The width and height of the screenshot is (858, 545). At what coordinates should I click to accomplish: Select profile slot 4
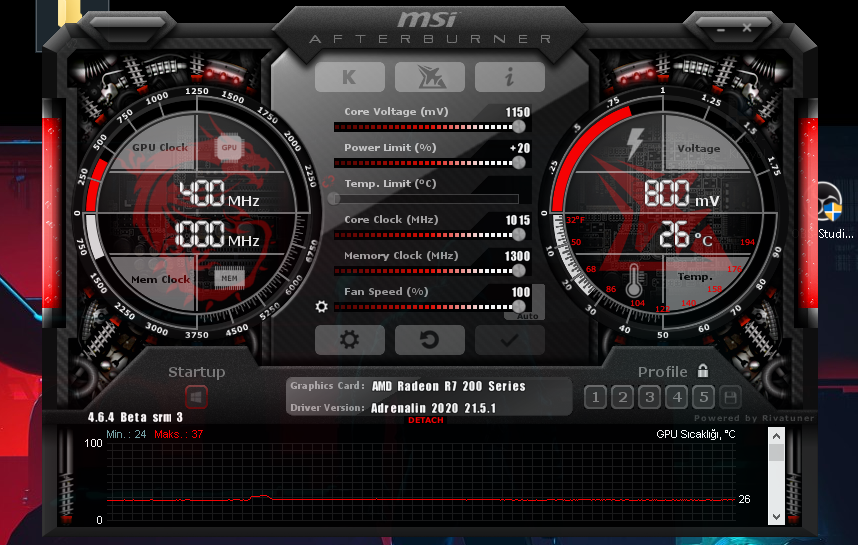click(677, 397)
